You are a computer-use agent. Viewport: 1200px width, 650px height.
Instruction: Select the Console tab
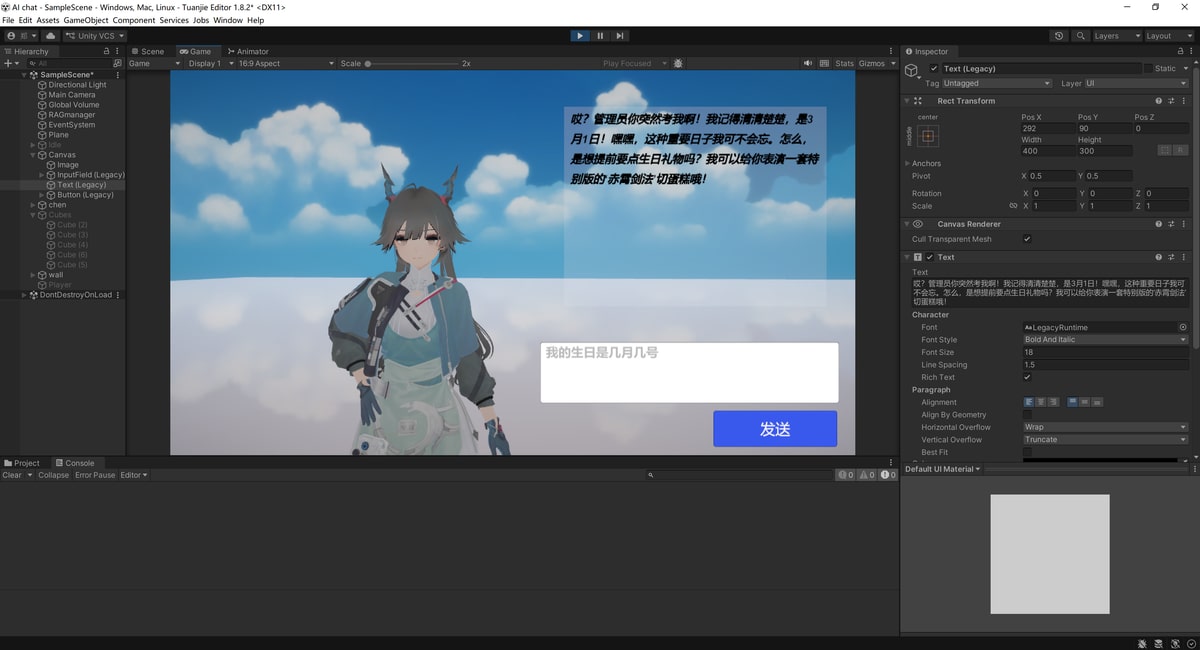point(75,463)
